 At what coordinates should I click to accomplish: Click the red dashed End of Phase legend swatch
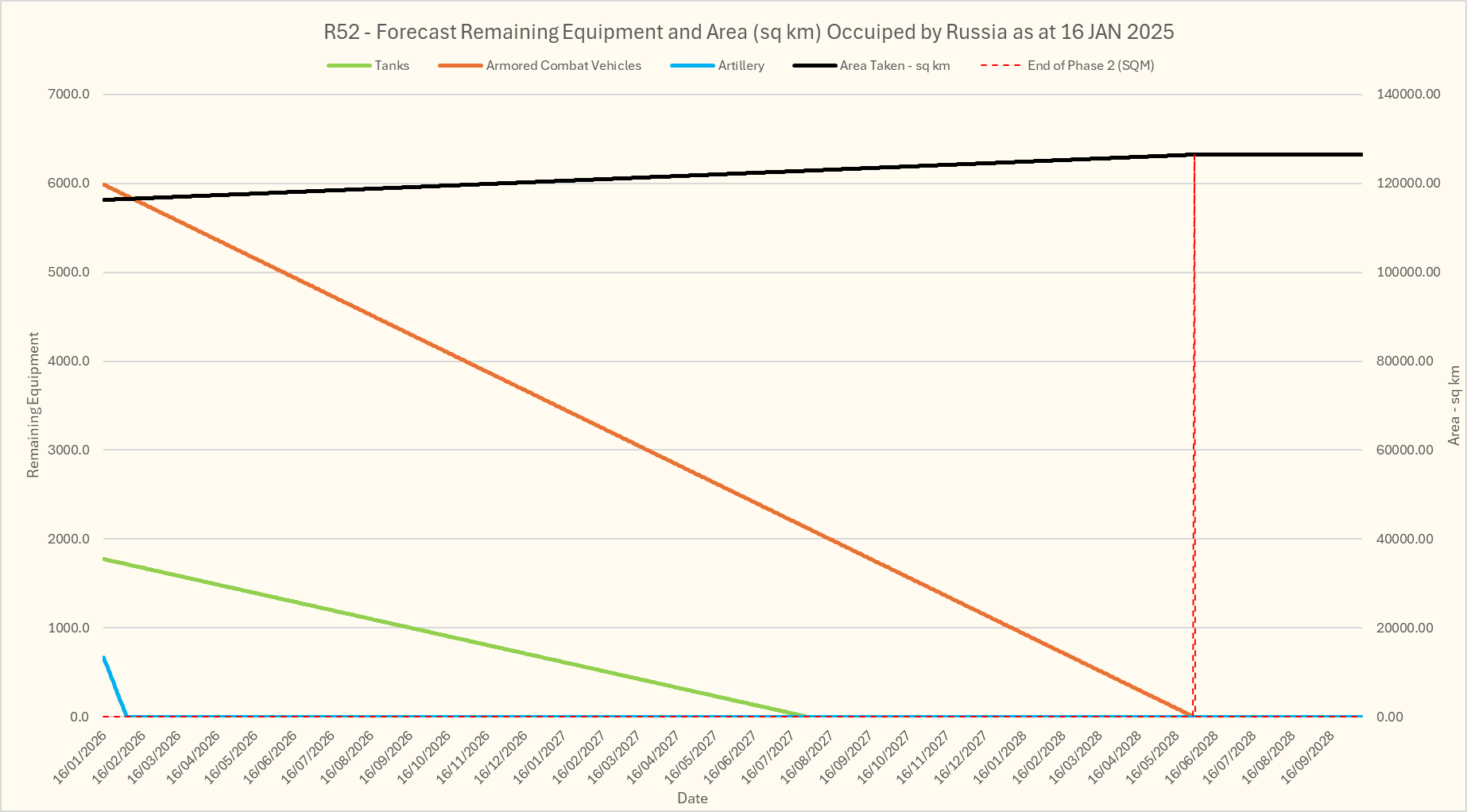[1001, 66]
